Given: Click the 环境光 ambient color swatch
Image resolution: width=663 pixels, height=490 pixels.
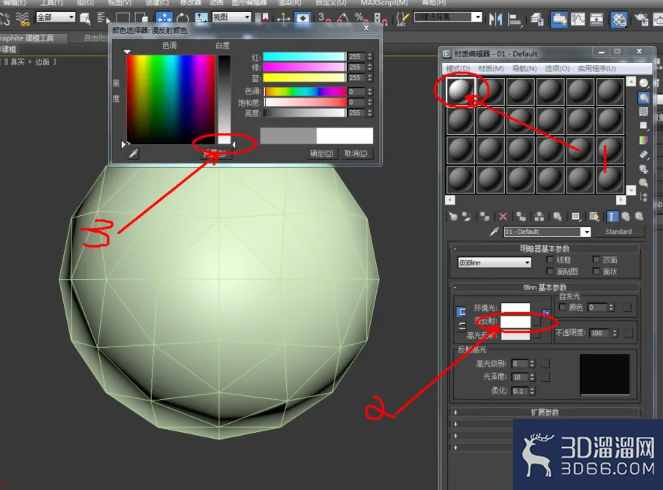Looking at the screenshot, I should click(x=515, y=308).
